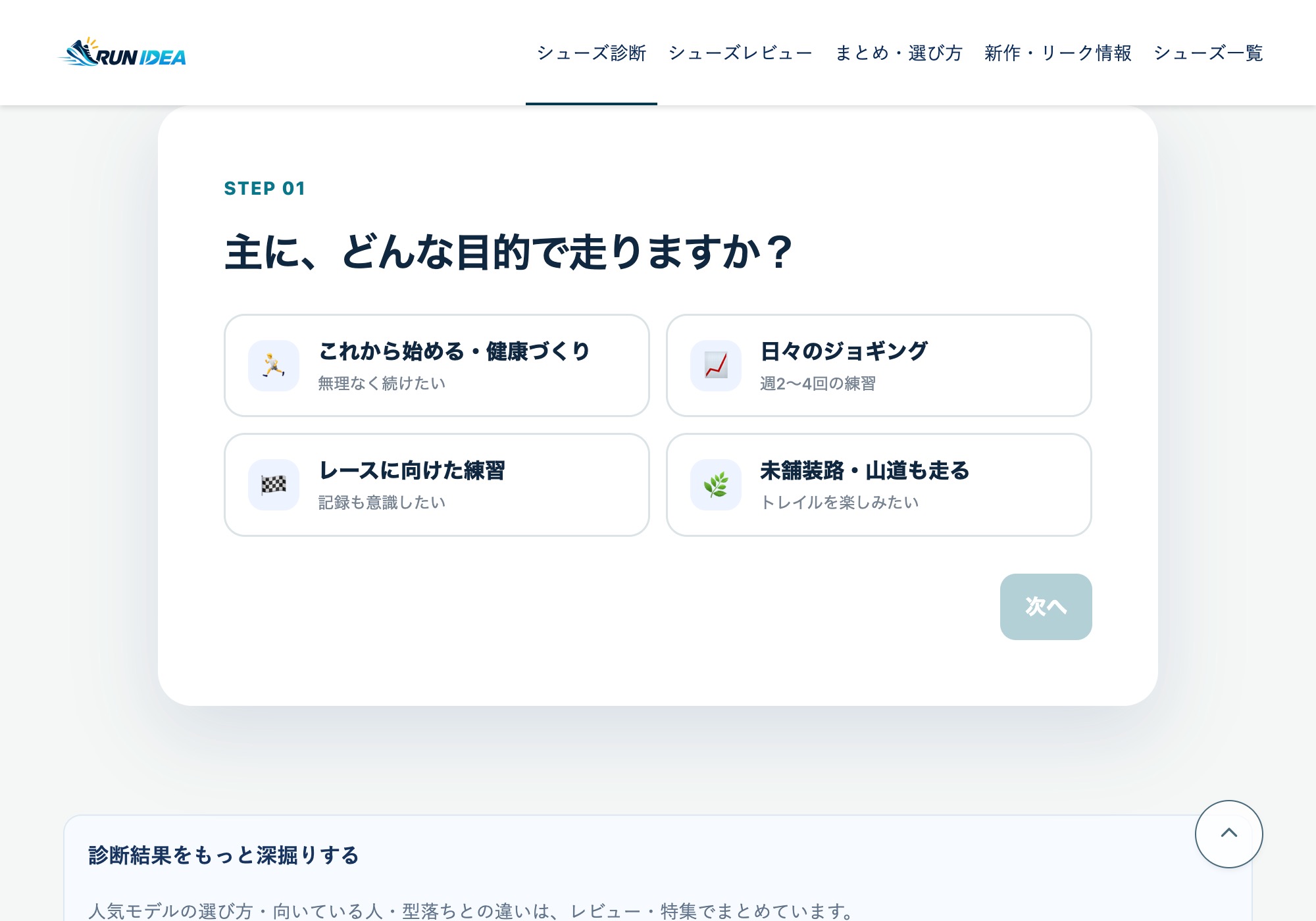Click the rising chart emoji icon
This screenshot has height=921, width=1316.
click(x=716, y=365)
